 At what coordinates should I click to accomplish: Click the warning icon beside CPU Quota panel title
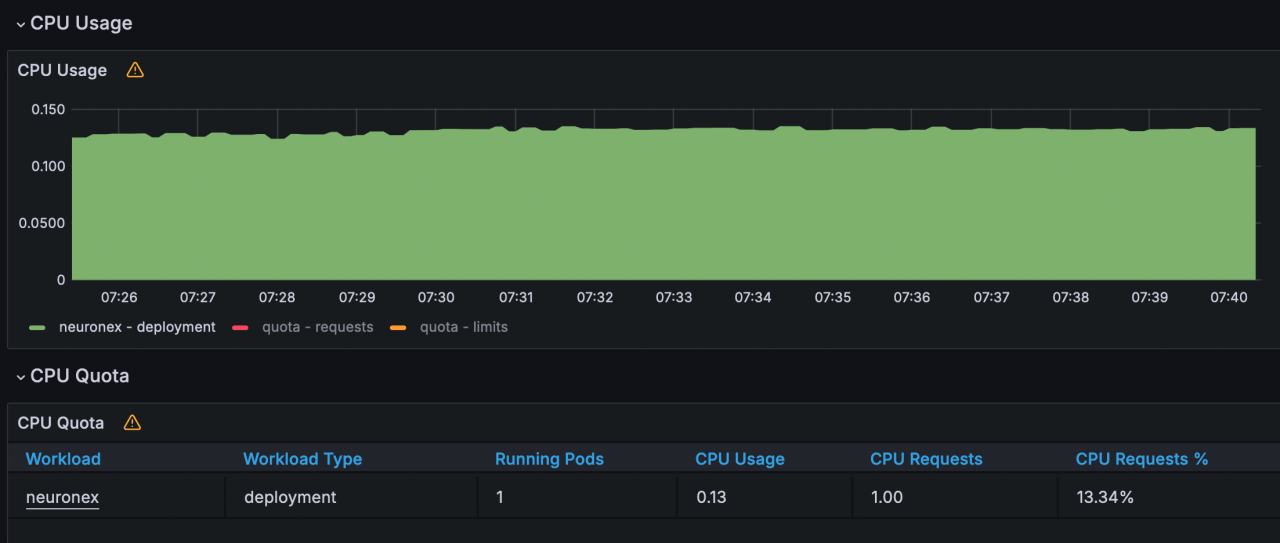coord(132,423)
